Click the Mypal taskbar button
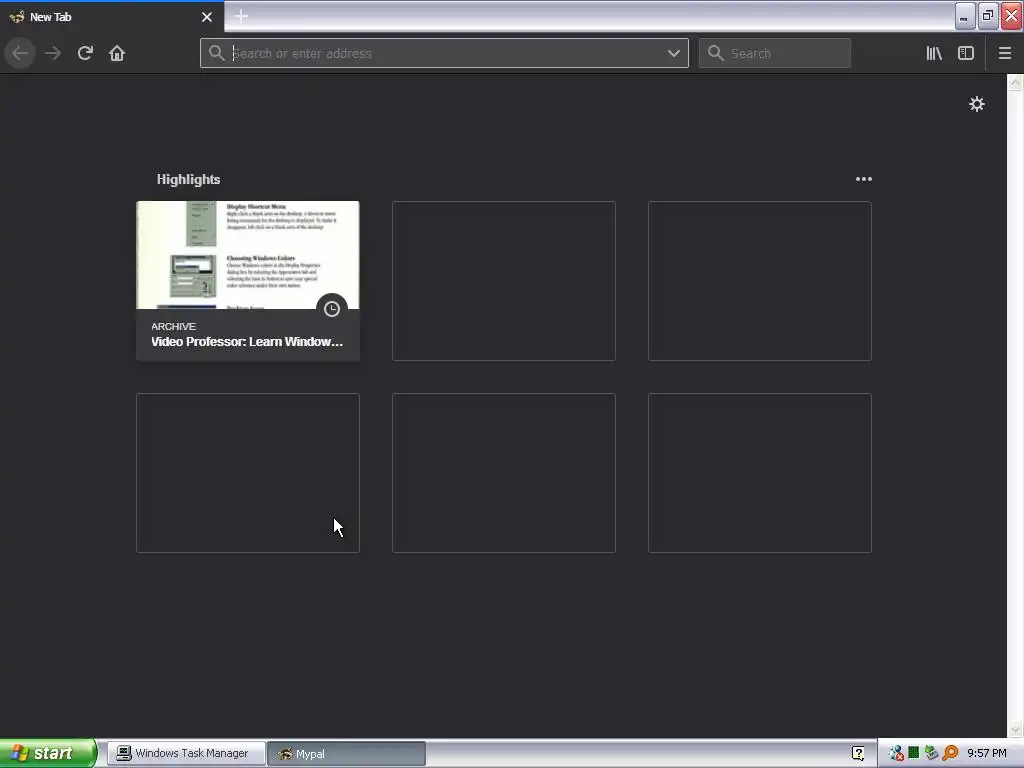Viewport: 1024px width, 768px height. 346,754
